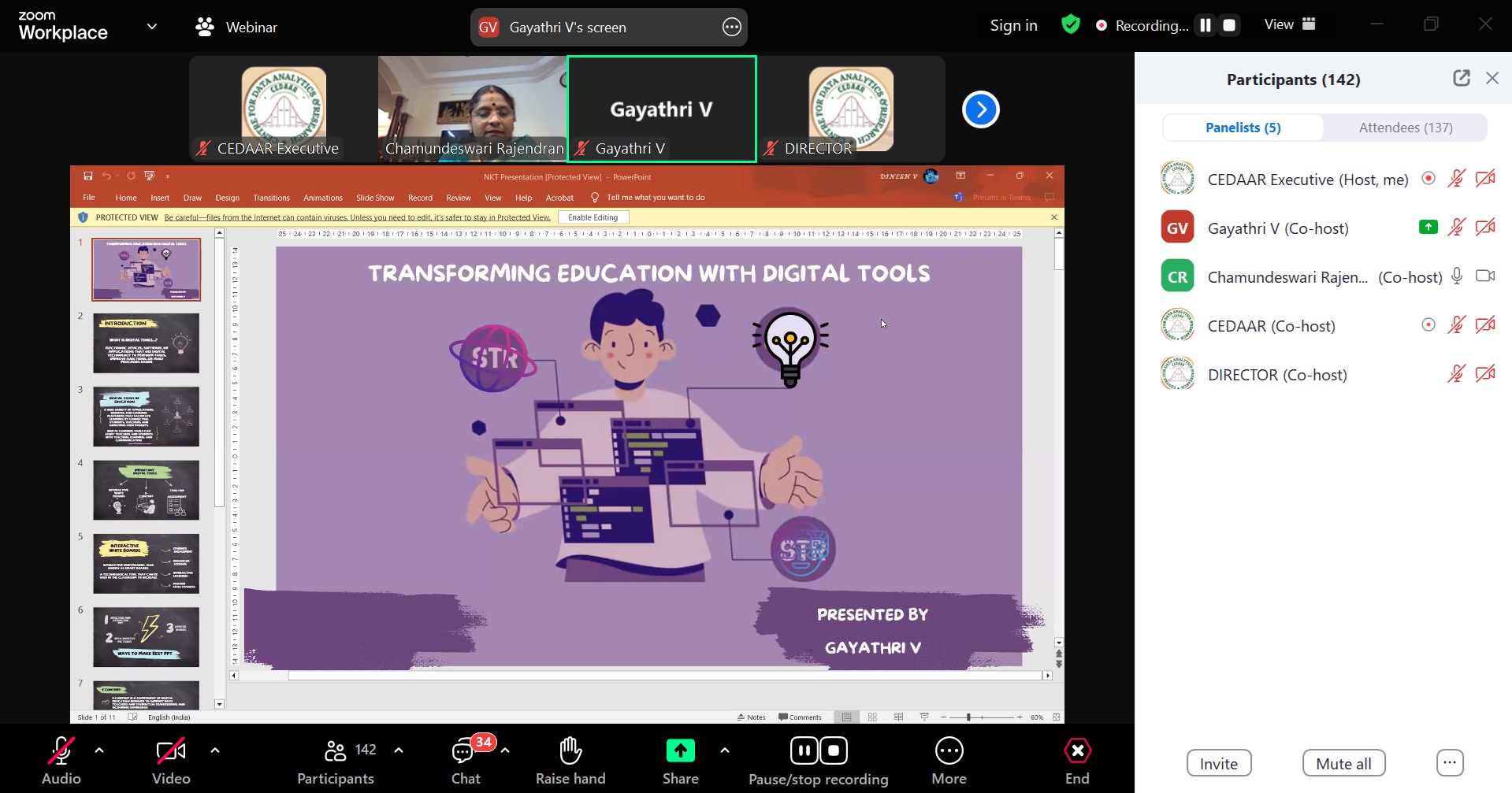Open the More options in bottom toolbar

coord(949,752)
